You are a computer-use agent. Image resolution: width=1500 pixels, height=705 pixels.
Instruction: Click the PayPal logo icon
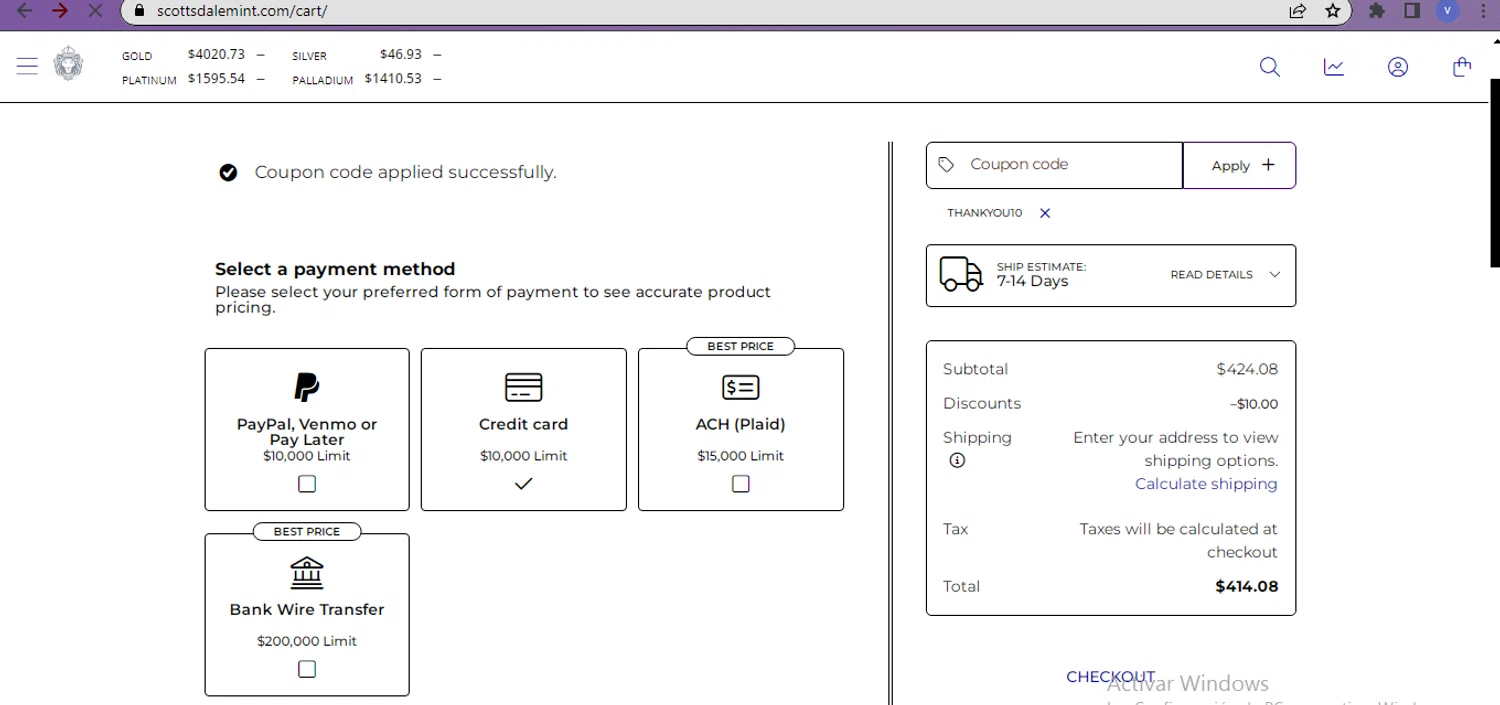pos(306,387)
